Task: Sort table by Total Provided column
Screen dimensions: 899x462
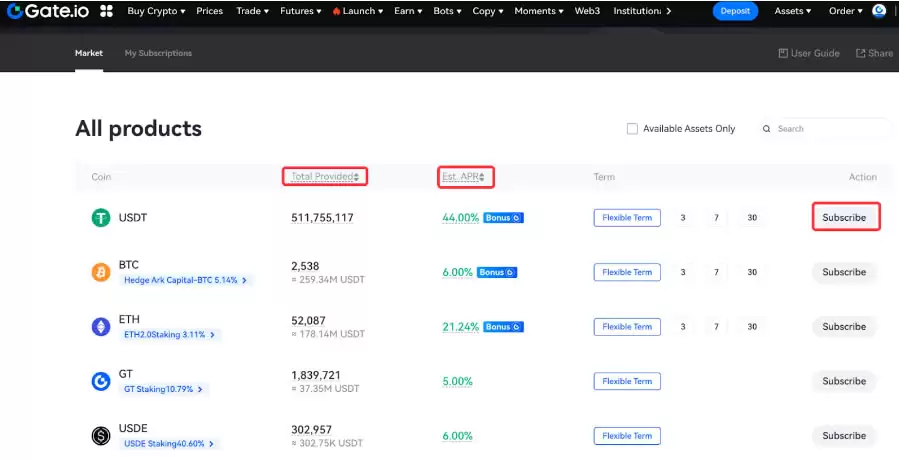Action: (x=324, y=177)
